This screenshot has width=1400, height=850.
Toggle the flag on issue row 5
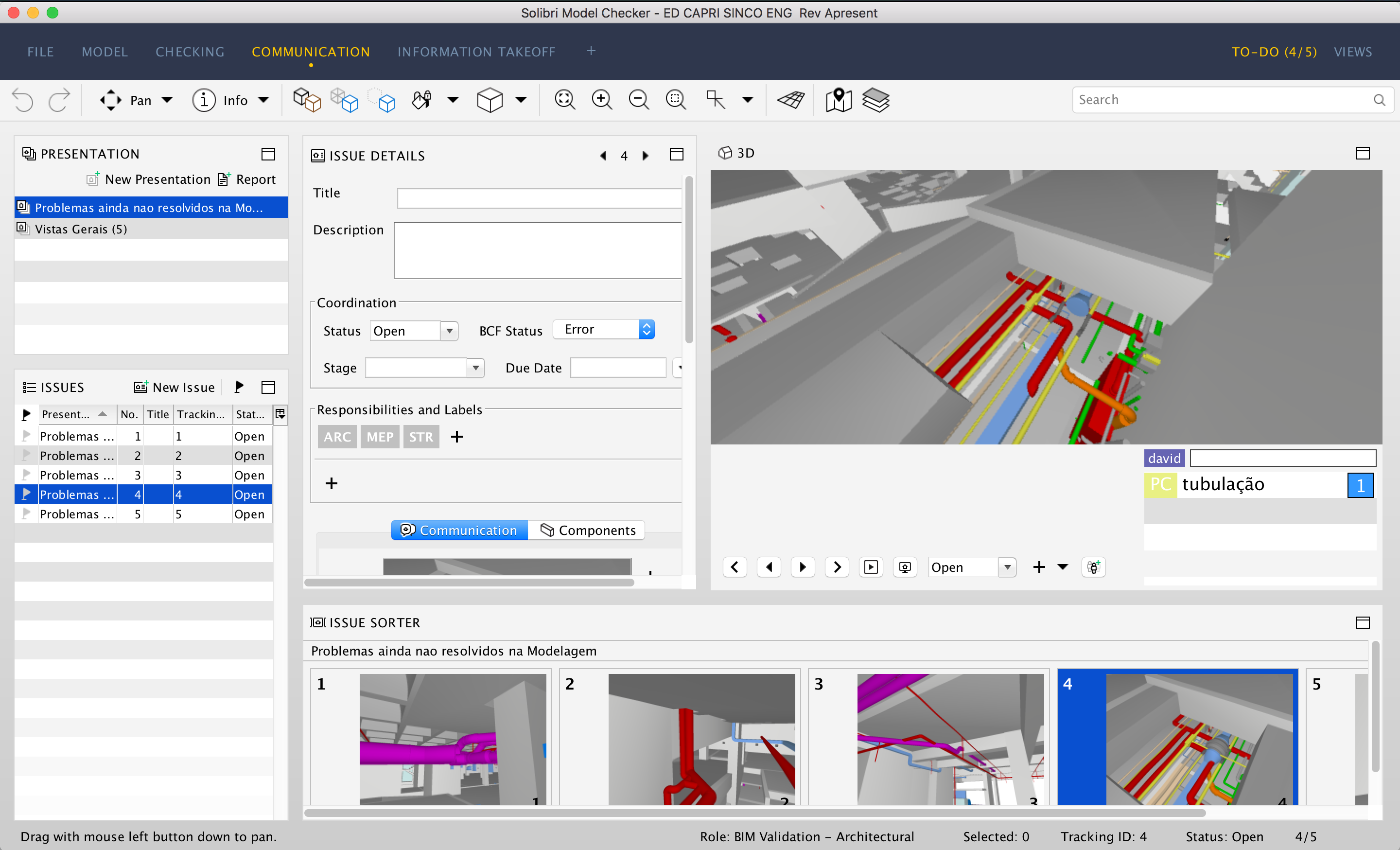26,514
